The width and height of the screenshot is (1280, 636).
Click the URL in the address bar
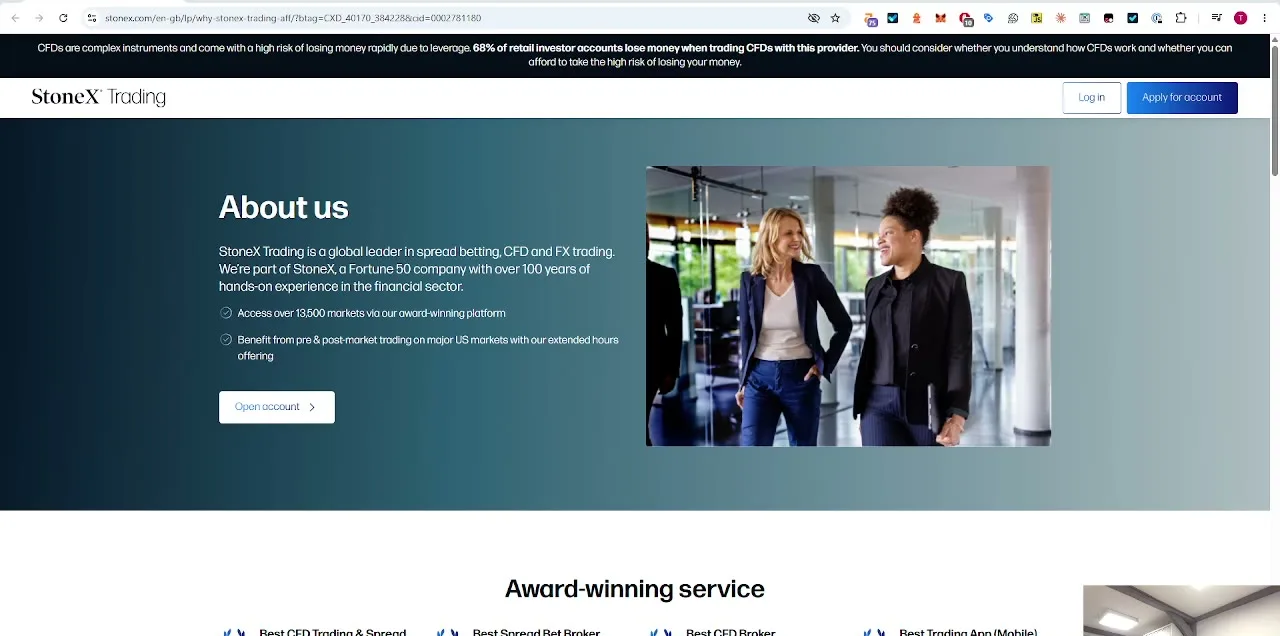(293, 18)
